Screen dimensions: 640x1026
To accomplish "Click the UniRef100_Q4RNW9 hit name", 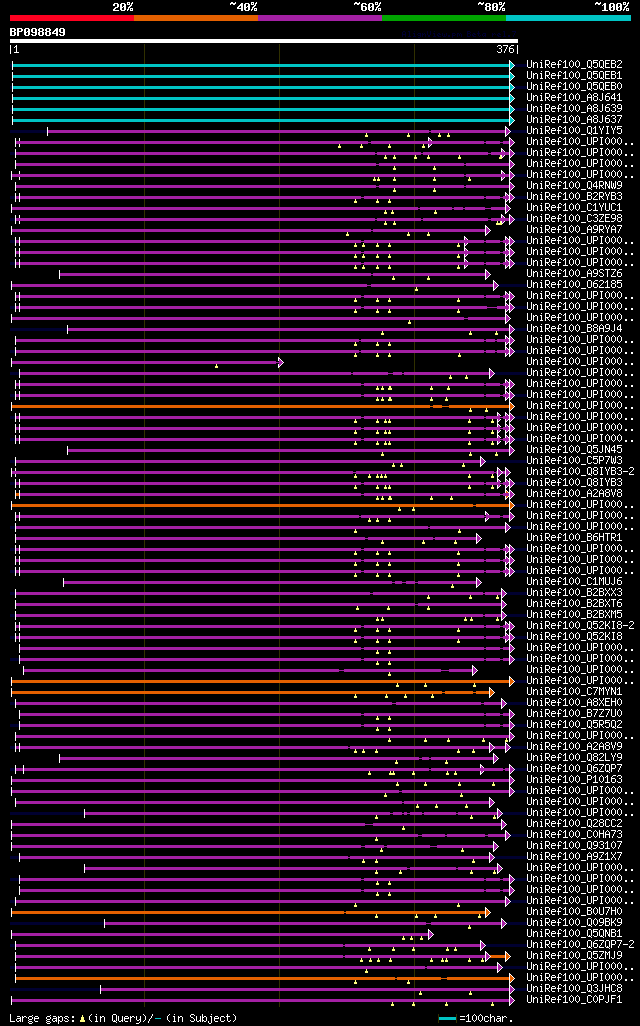I will coord(574,185).
